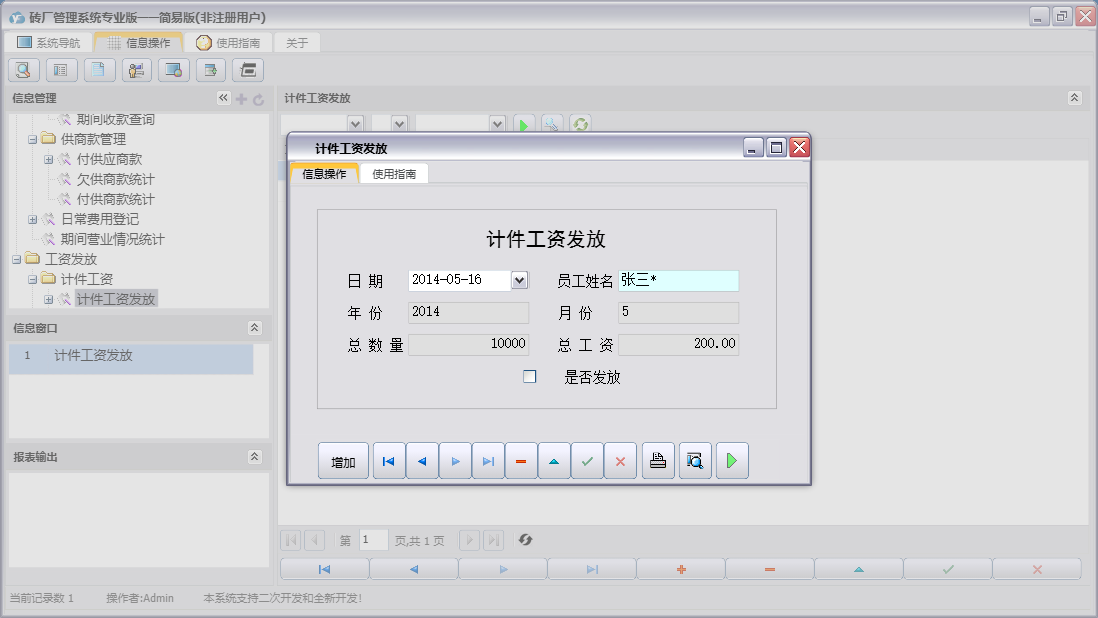
Task: Click the green run arrow in the dialog
Action: click(x=731, y=460)
